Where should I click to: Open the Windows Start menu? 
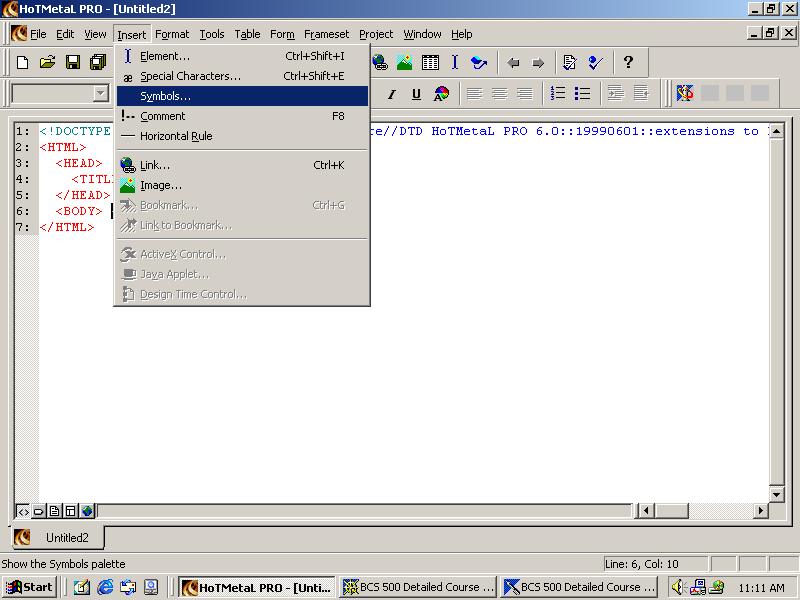click(x=29, y=587)
